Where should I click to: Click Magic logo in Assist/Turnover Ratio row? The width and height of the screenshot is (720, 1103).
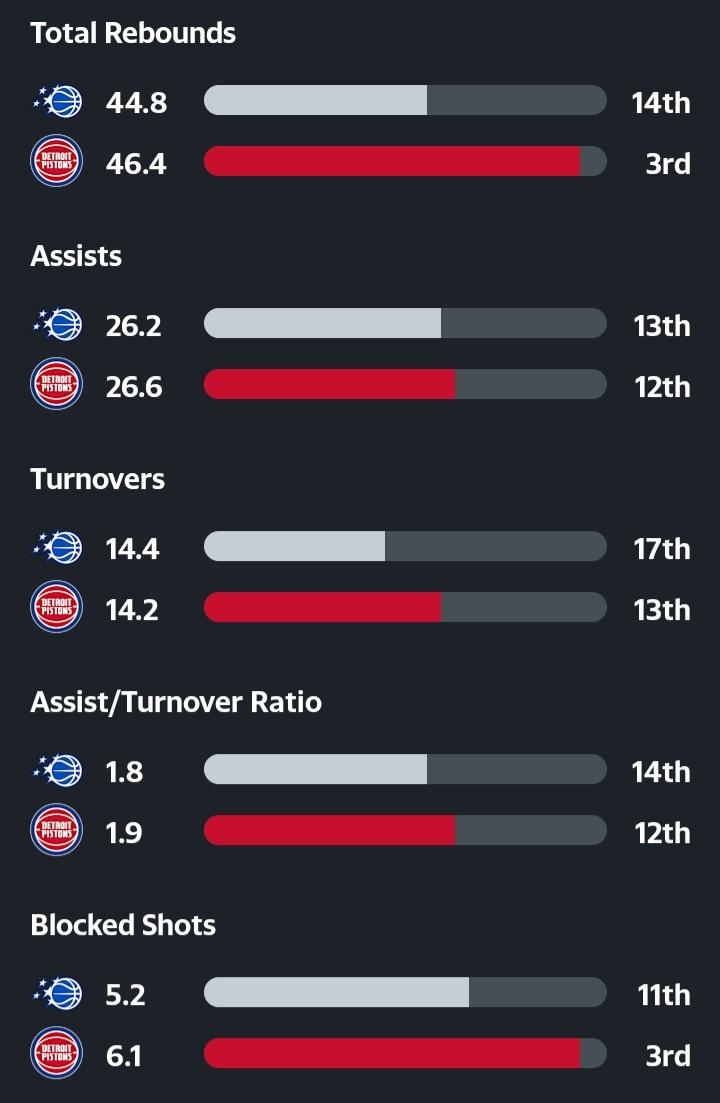pos(57,770)
